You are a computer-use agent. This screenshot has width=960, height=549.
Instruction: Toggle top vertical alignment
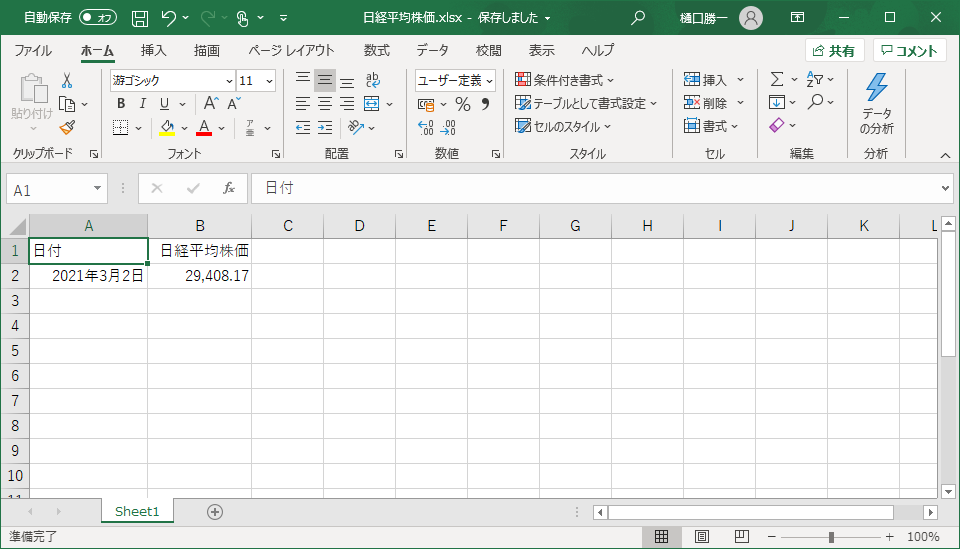(x=303, y=80)
